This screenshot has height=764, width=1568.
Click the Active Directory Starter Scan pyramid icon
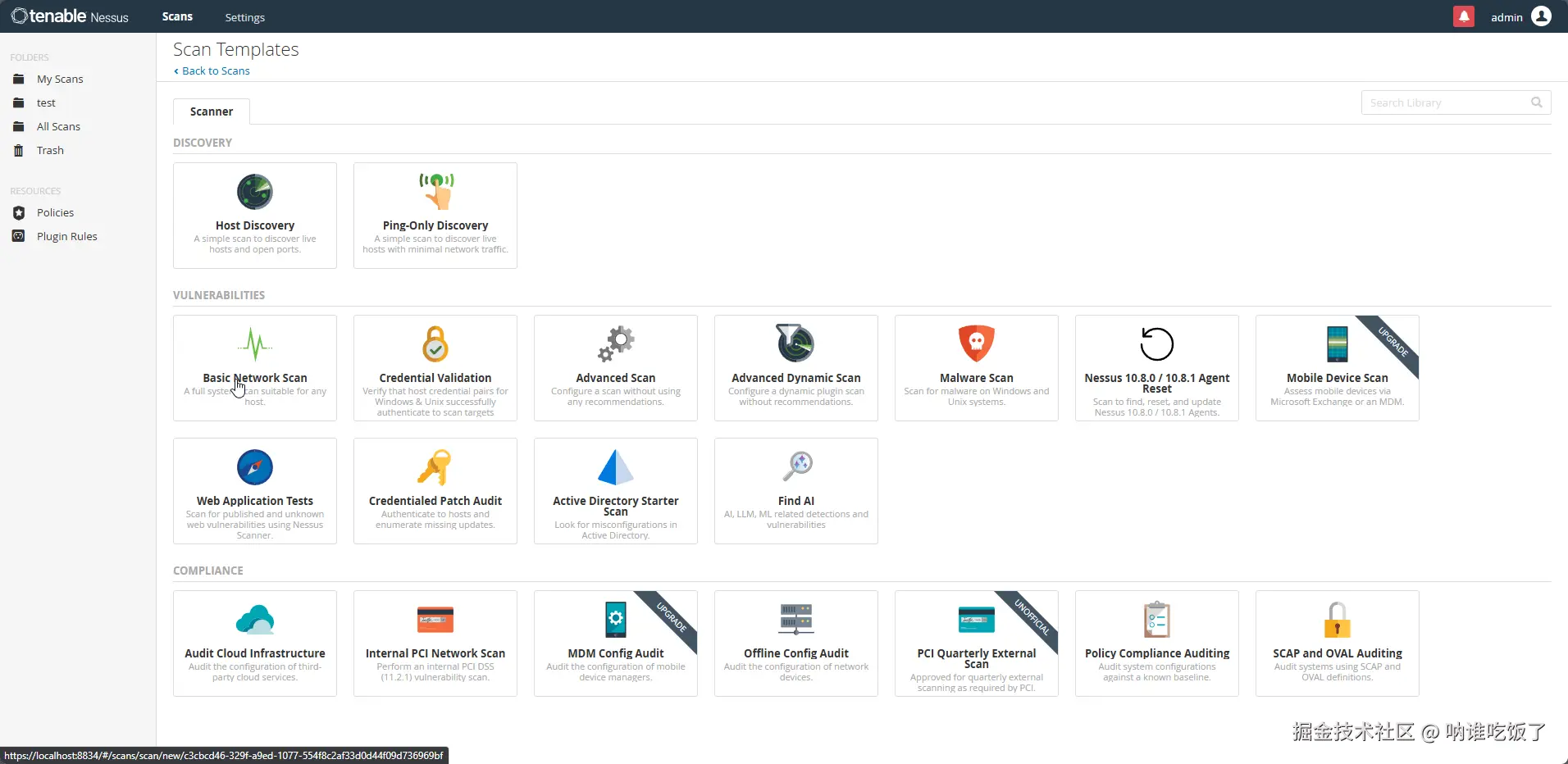coord(616,467)
